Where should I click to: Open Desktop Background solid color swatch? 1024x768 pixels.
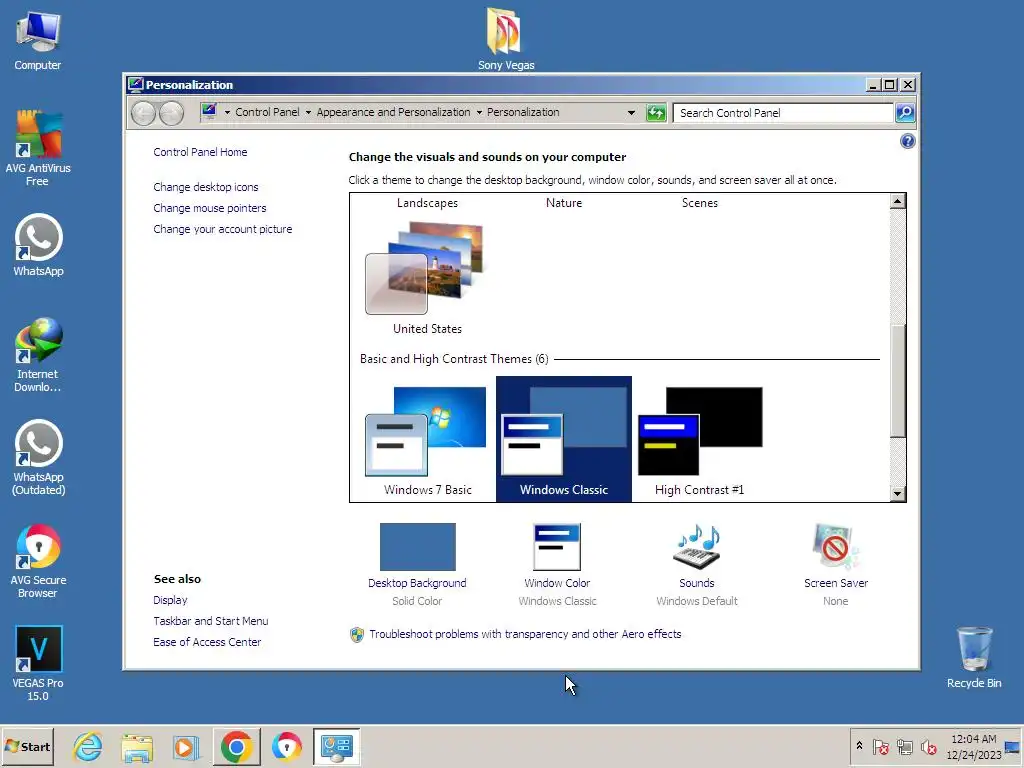coord(417,547)
